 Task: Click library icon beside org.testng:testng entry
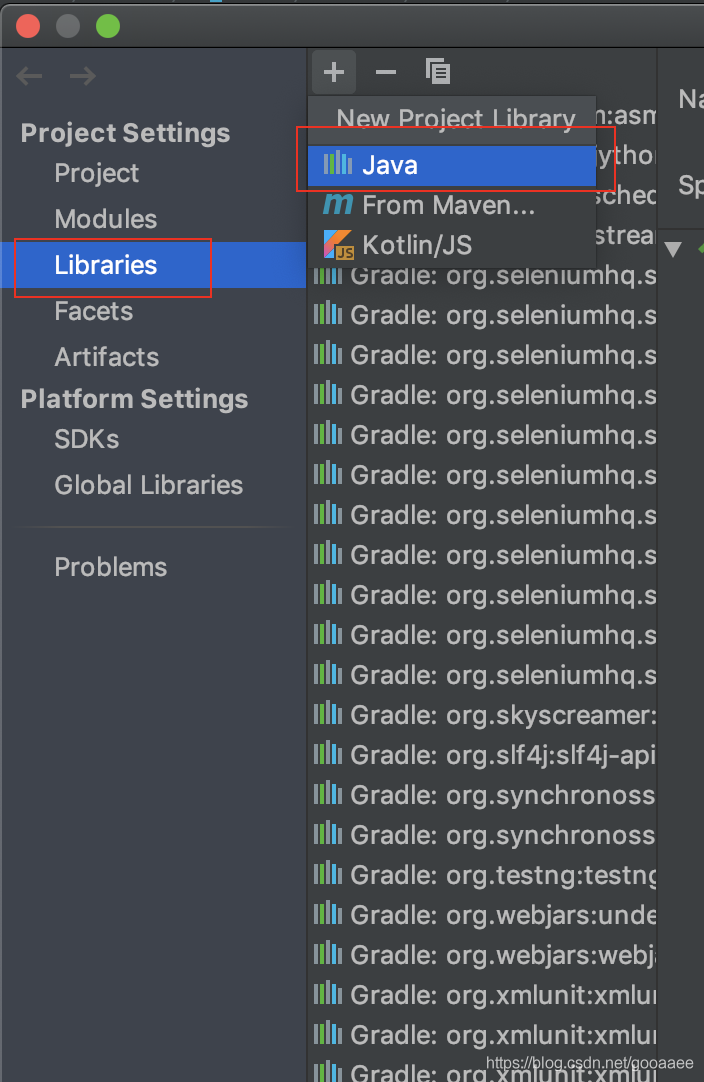[328, 875]
